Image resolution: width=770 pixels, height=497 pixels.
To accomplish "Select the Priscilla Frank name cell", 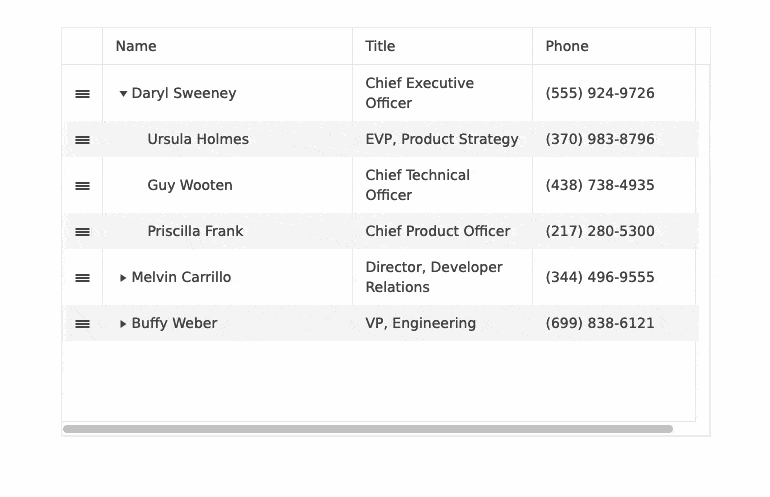I will (x=195, y=232).
